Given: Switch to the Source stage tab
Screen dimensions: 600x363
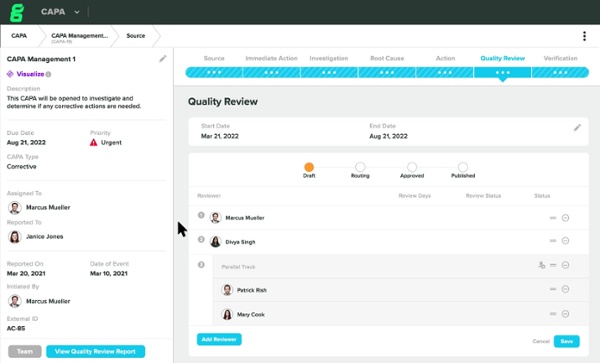Looking at the screenshot, I should [214, 58].
